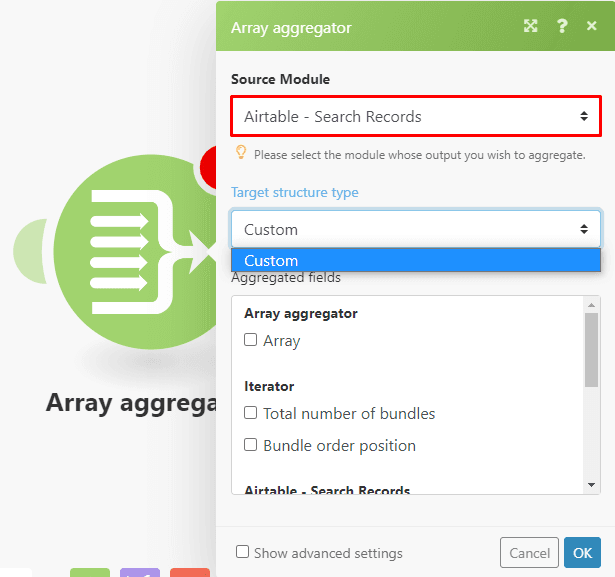Open help via the question mark icon
This screenshot has width=615, height=577.
562,27
